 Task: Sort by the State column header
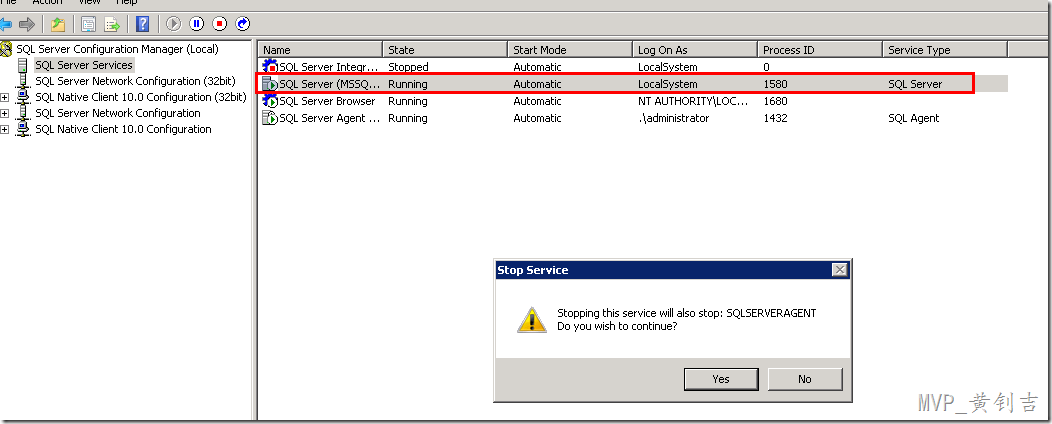tap(445, 50)
